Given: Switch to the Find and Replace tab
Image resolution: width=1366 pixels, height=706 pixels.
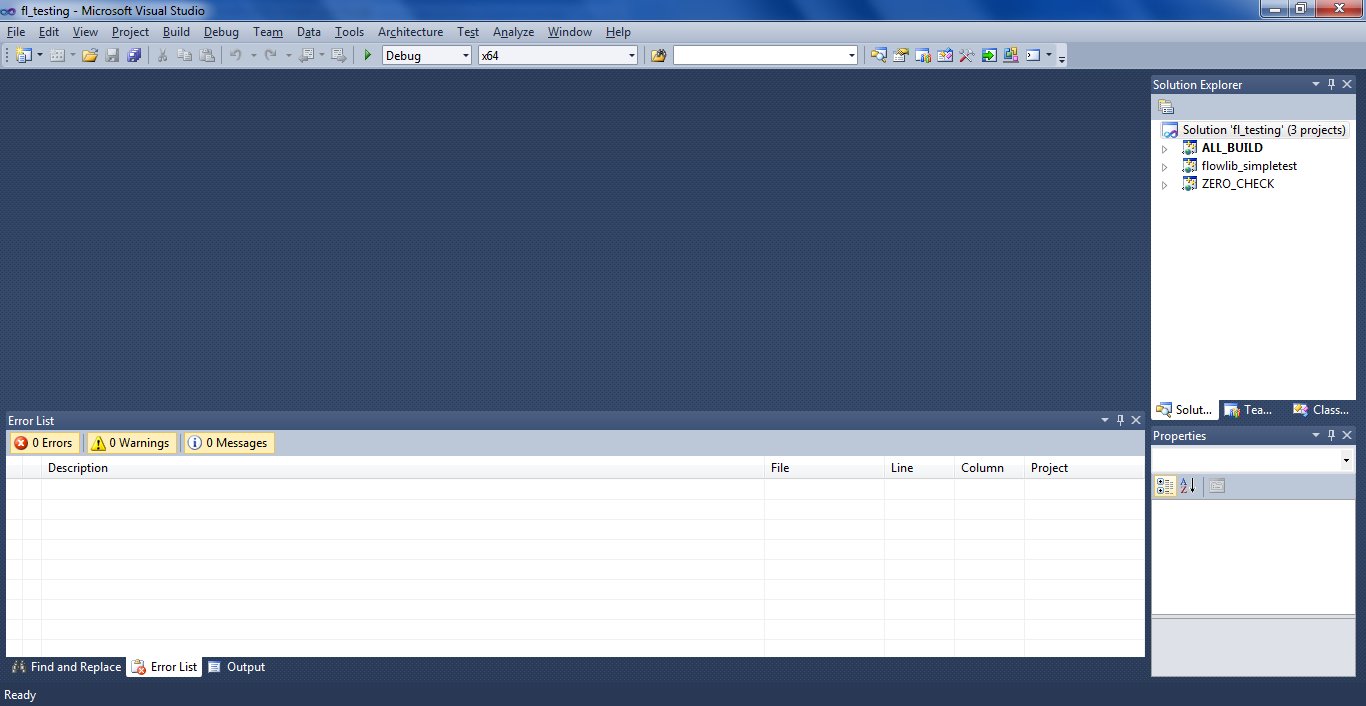Looking at the screenshot, I should pyautogui.click(x=66, y=667).
